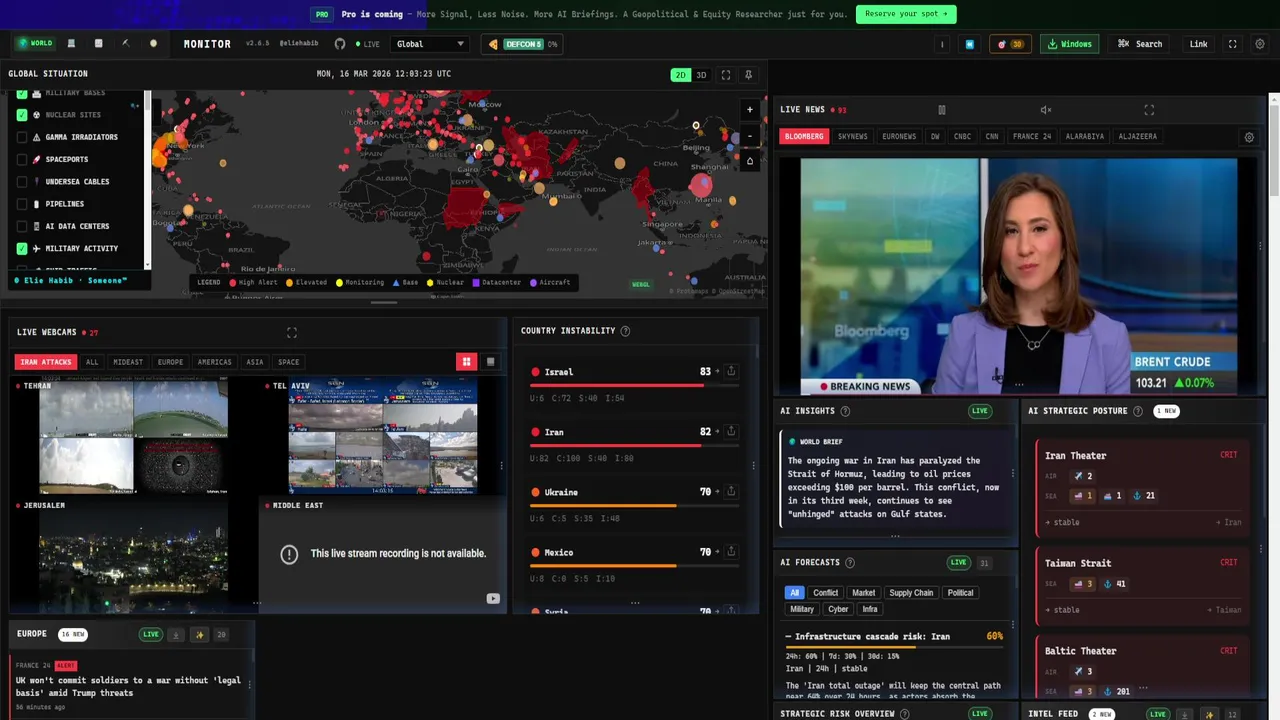Enable the Undersea Cables layer
The image size is (1280, 720).
pyautogui.click(x=22, y=182)
